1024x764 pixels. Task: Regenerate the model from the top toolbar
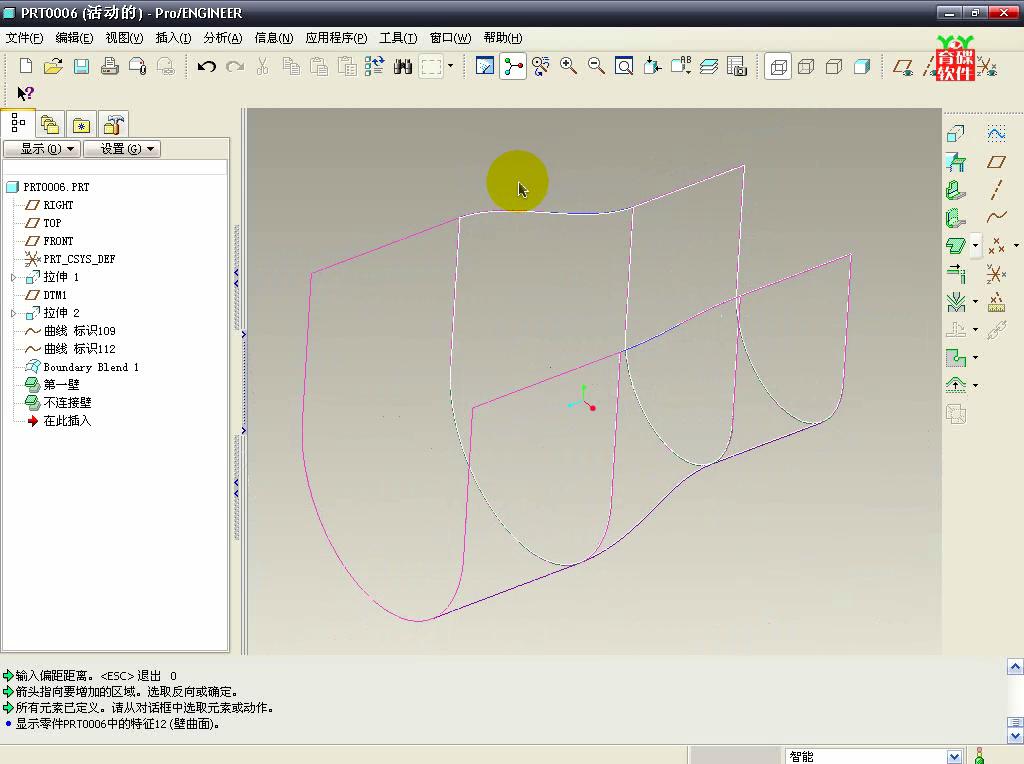click(x=374, y=66)
